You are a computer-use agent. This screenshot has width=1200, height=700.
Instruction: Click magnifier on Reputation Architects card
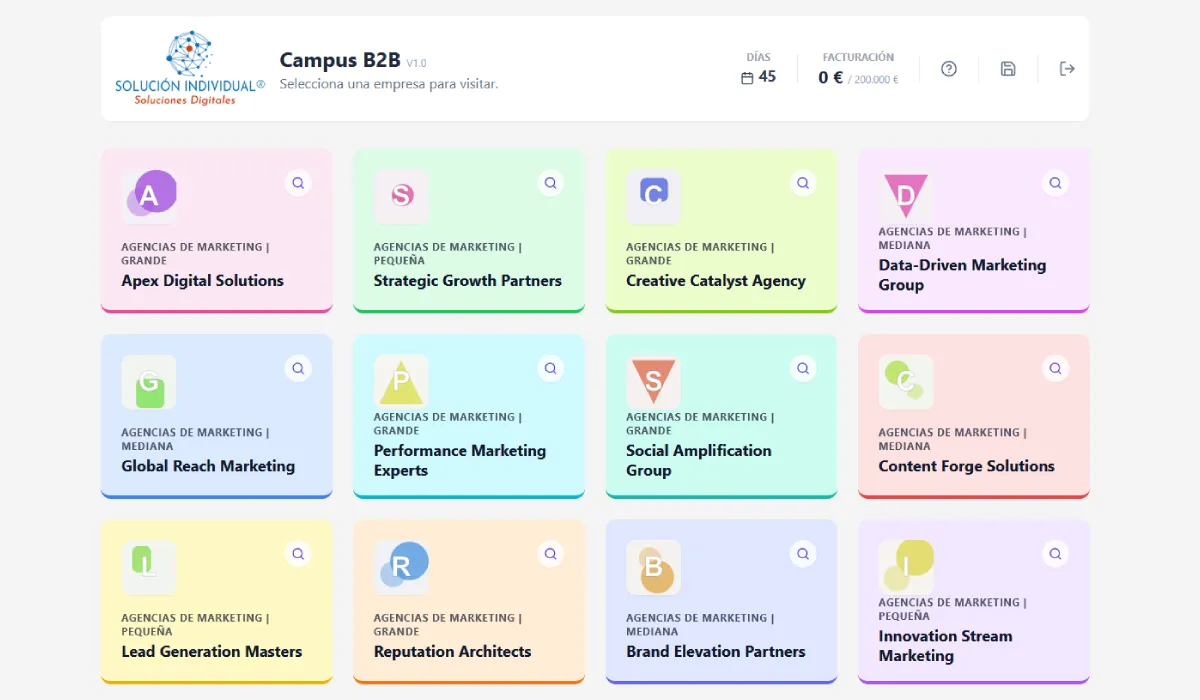click(x=550, y=553)
